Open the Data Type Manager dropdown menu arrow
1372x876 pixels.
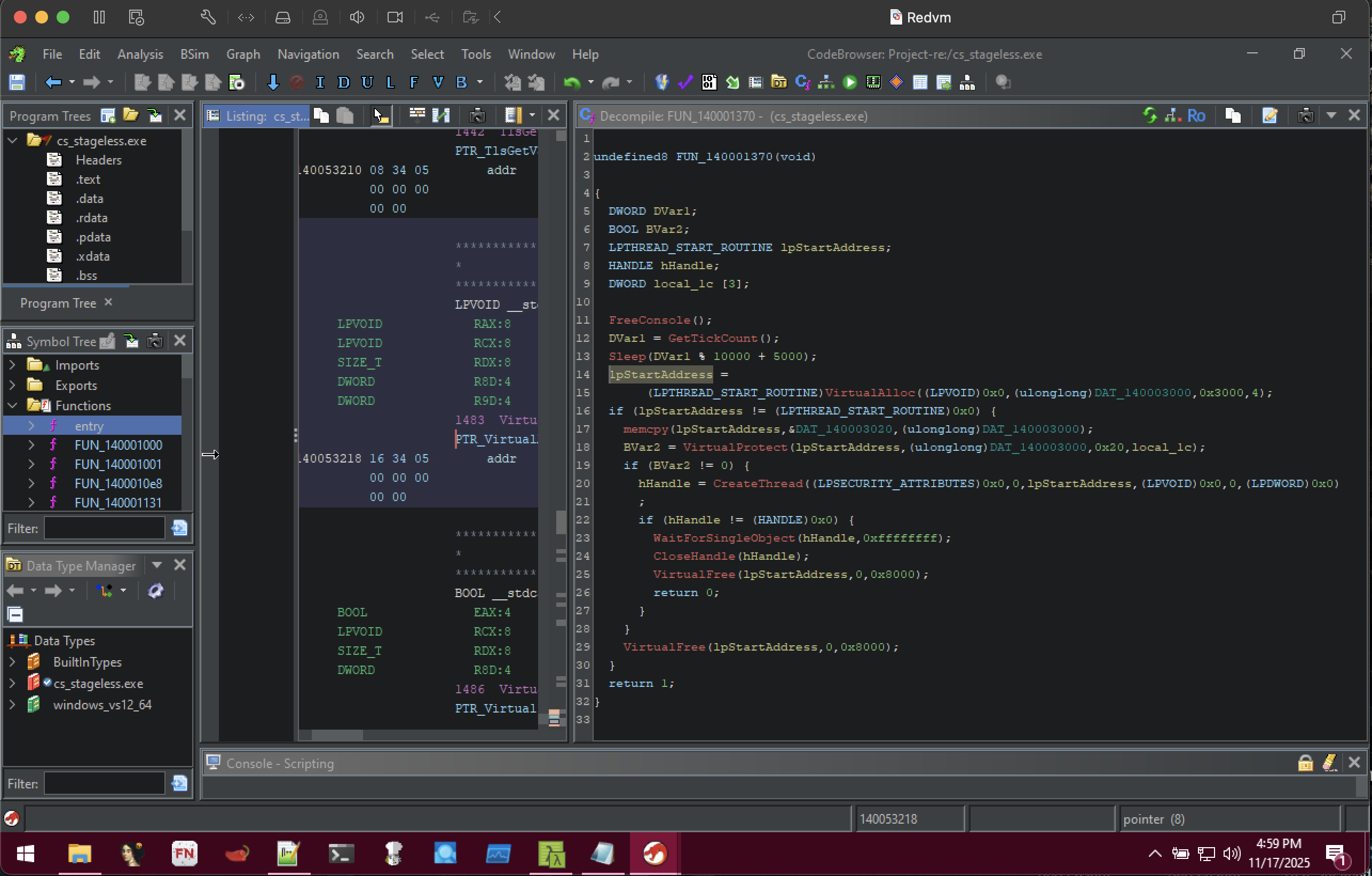click(157, 565)
